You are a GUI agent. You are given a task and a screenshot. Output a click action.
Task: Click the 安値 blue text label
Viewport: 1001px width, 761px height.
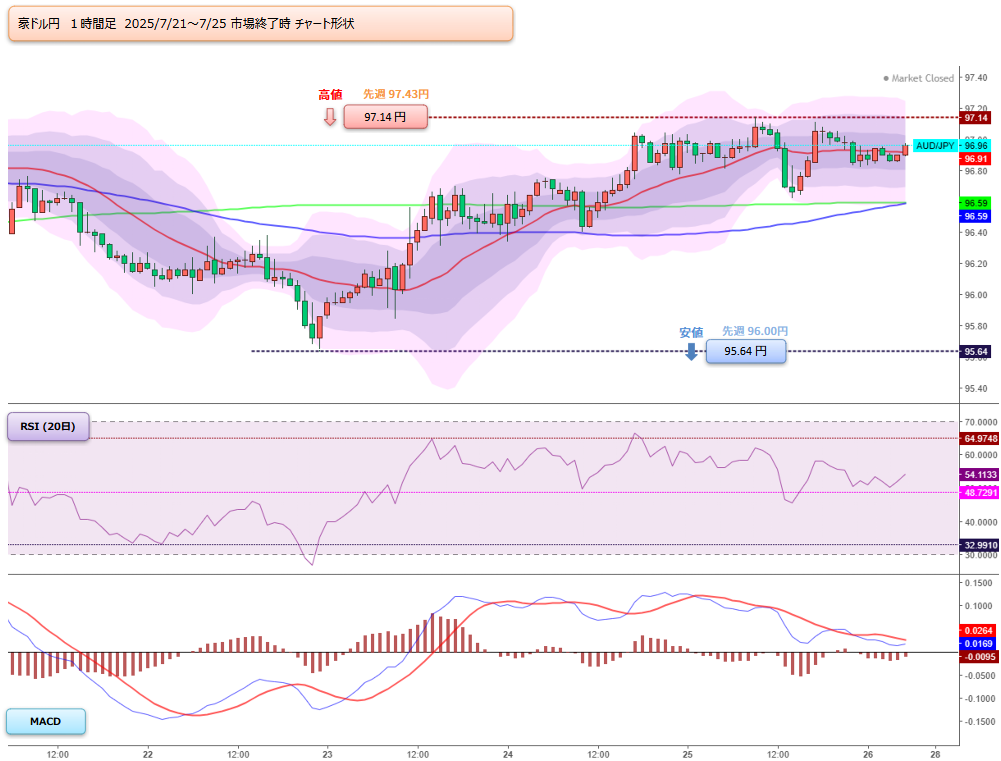pos(691,333)
